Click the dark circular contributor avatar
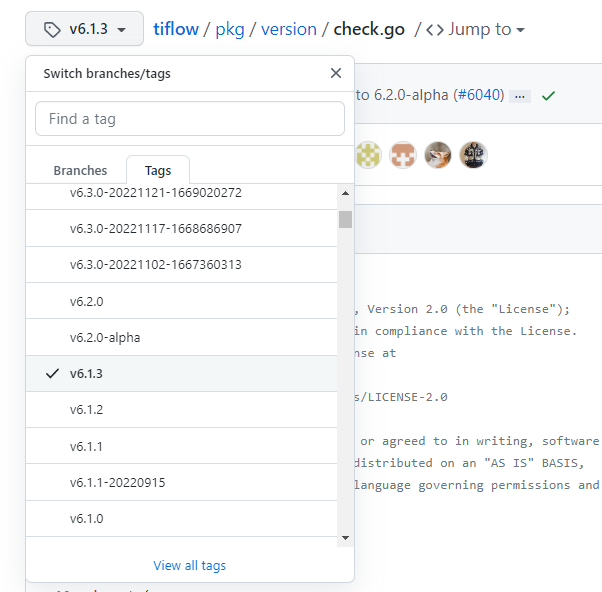Screen dimensions: 602x592 click(x=473, y=155)
